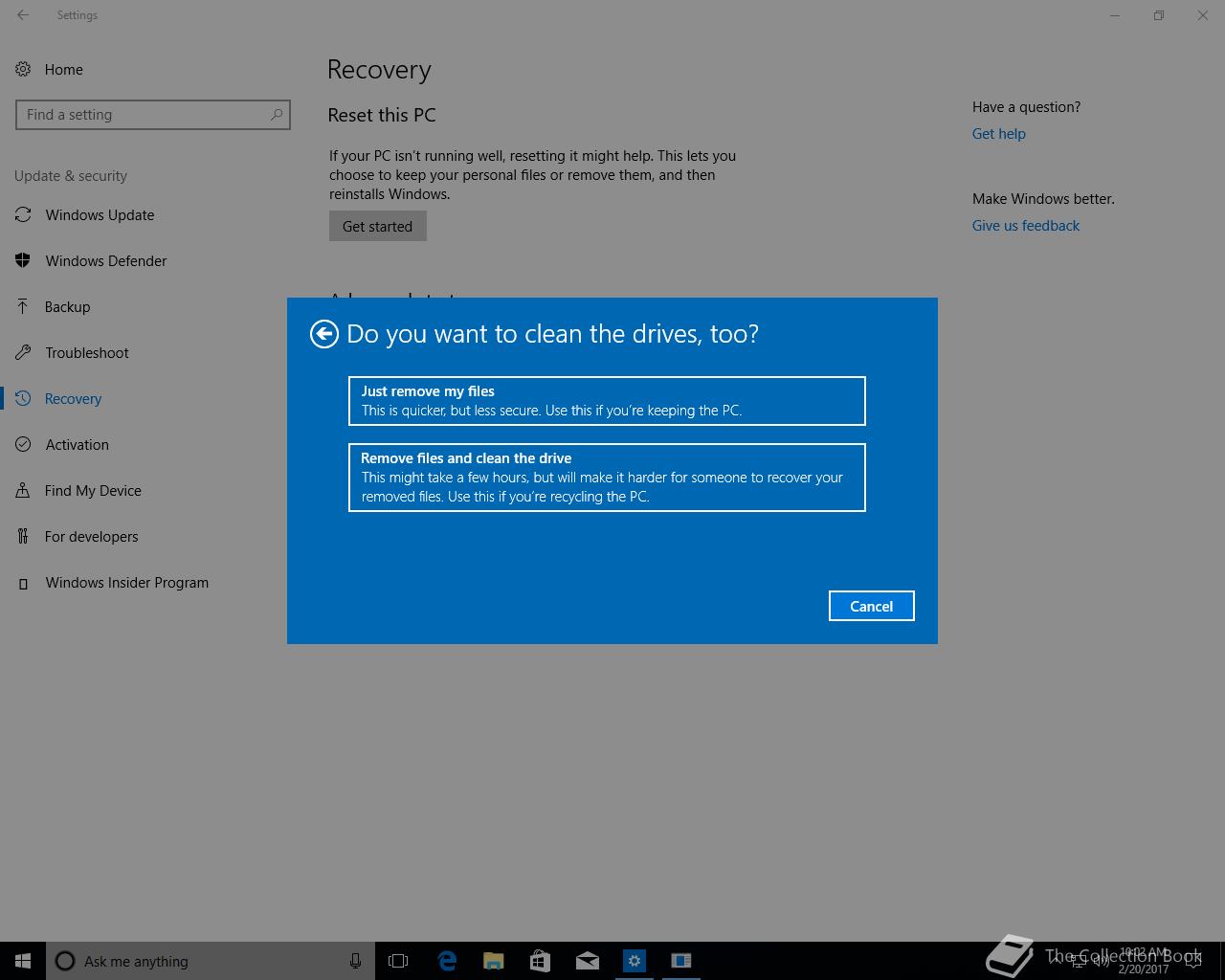This screenshot has height=980, width=1225.
Task: Open the Get help link
Action: (998, 133)
